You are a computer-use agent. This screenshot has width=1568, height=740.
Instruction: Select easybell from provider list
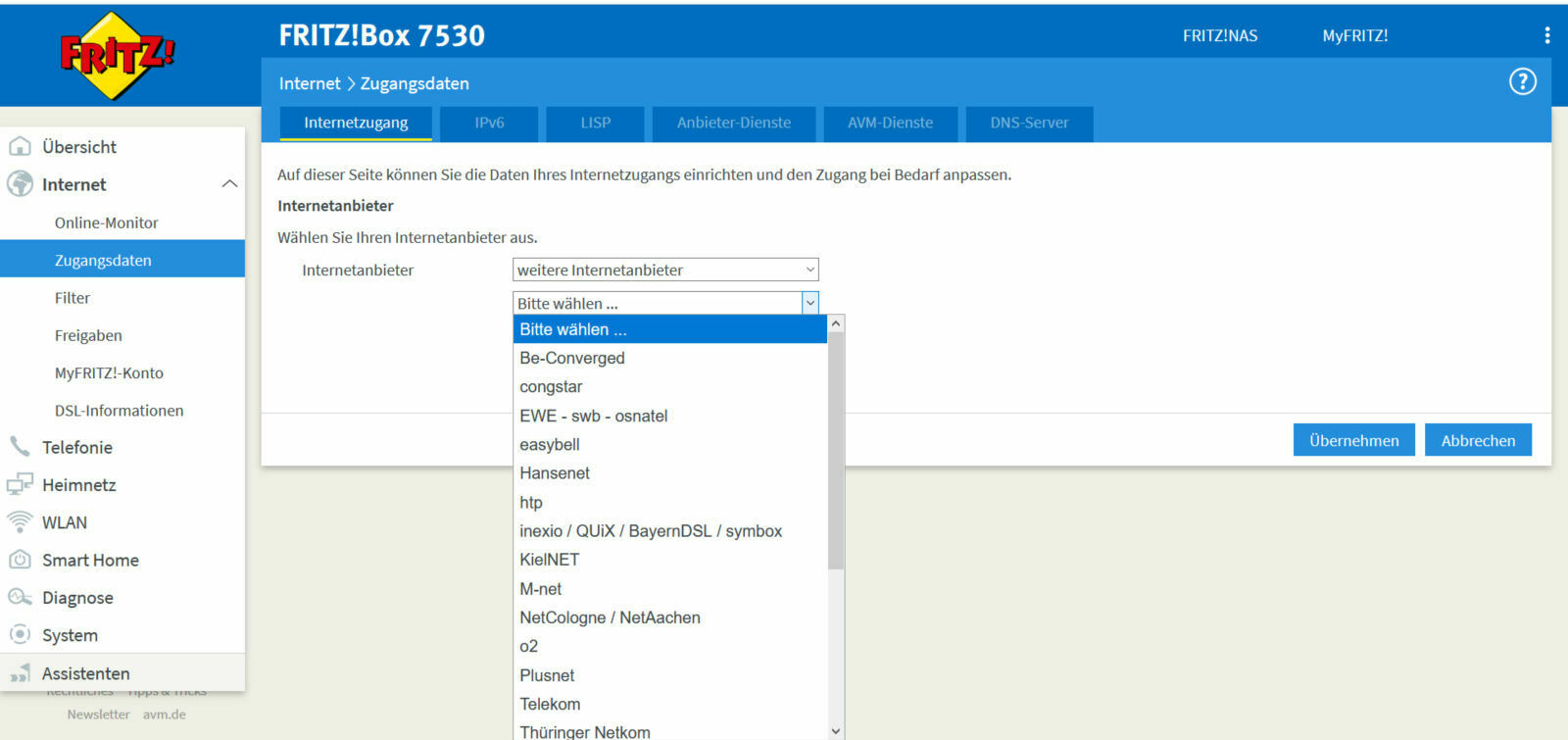pos(670,444)
